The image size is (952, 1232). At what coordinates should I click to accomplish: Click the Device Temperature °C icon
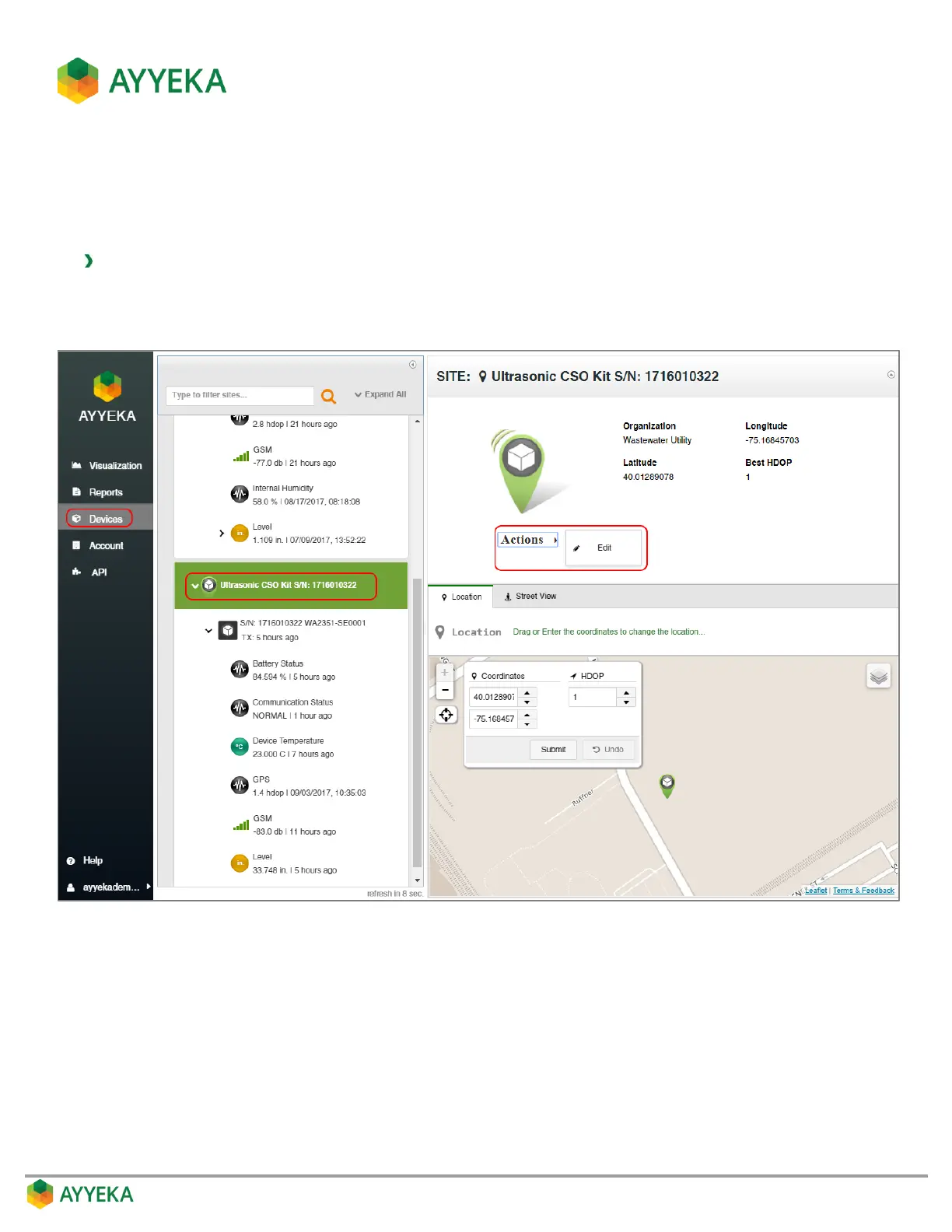pos(240,747)
